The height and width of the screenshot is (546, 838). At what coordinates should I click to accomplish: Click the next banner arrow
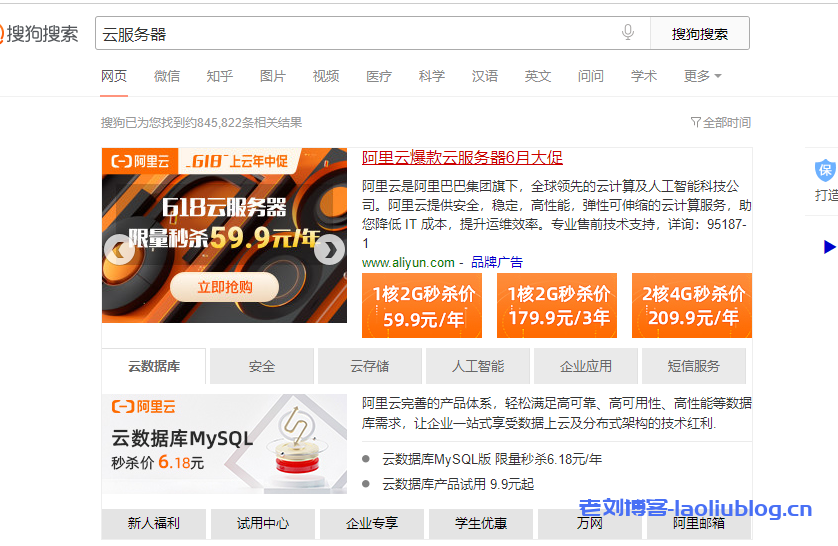point(329,249)
